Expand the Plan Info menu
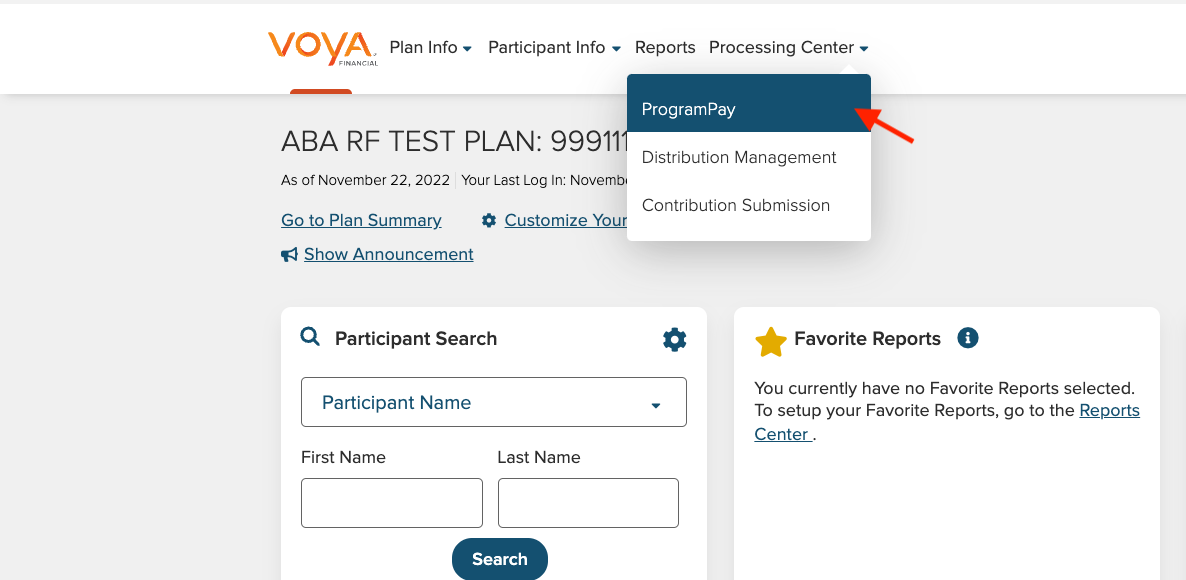 coord(430,48)
